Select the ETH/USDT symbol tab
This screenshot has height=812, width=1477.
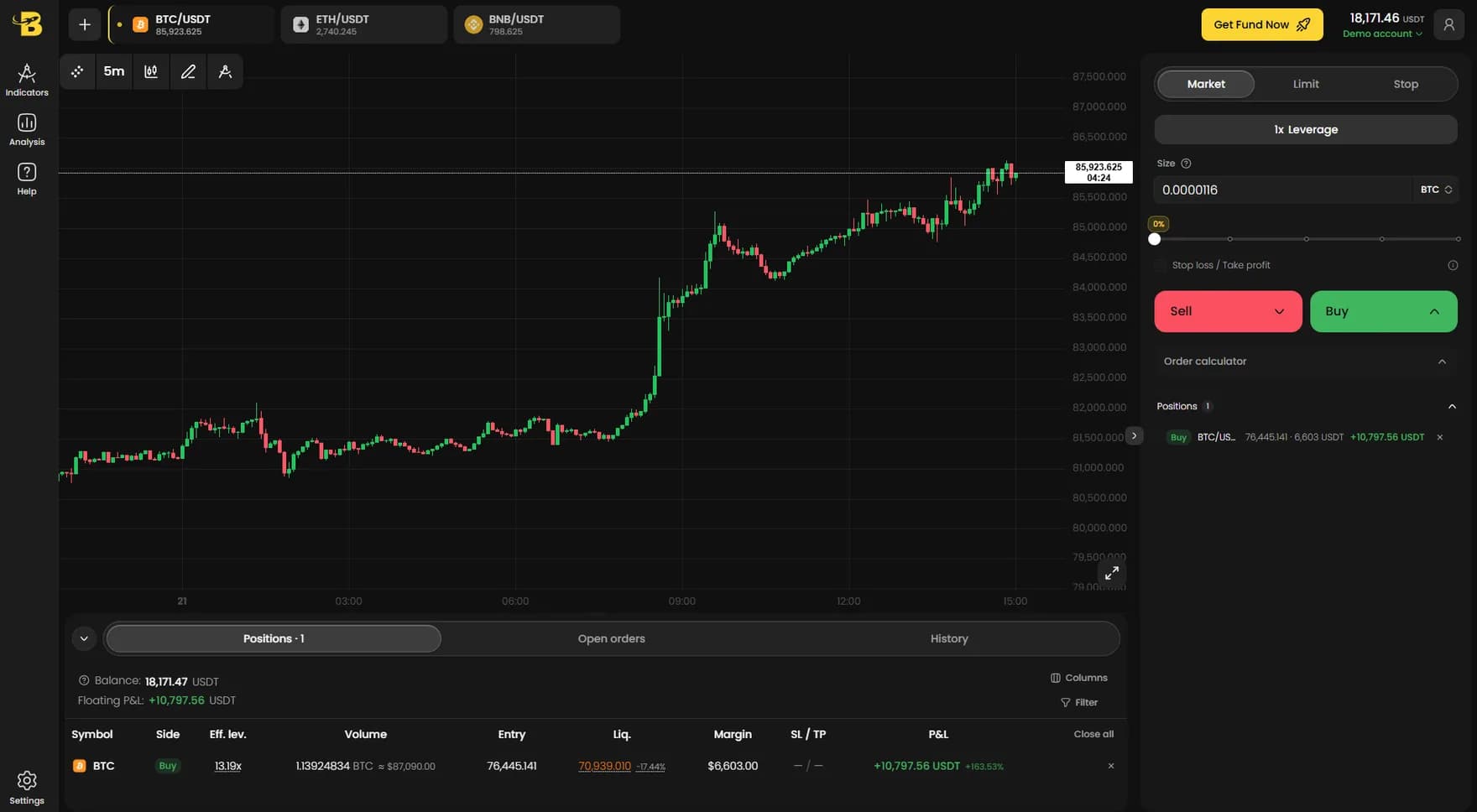363,24
